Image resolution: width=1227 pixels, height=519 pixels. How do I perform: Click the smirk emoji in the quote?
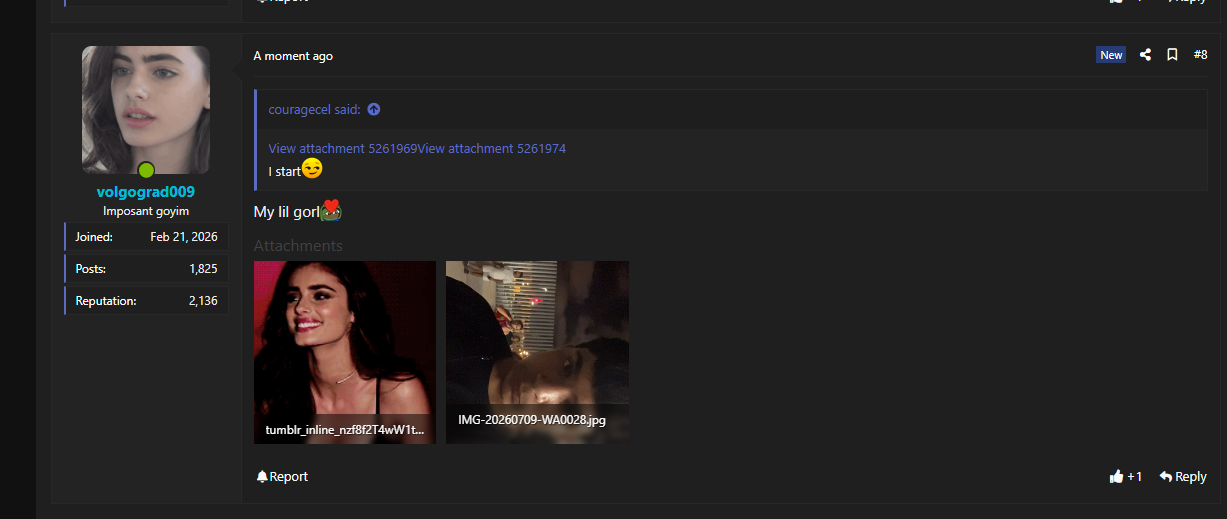312,168
